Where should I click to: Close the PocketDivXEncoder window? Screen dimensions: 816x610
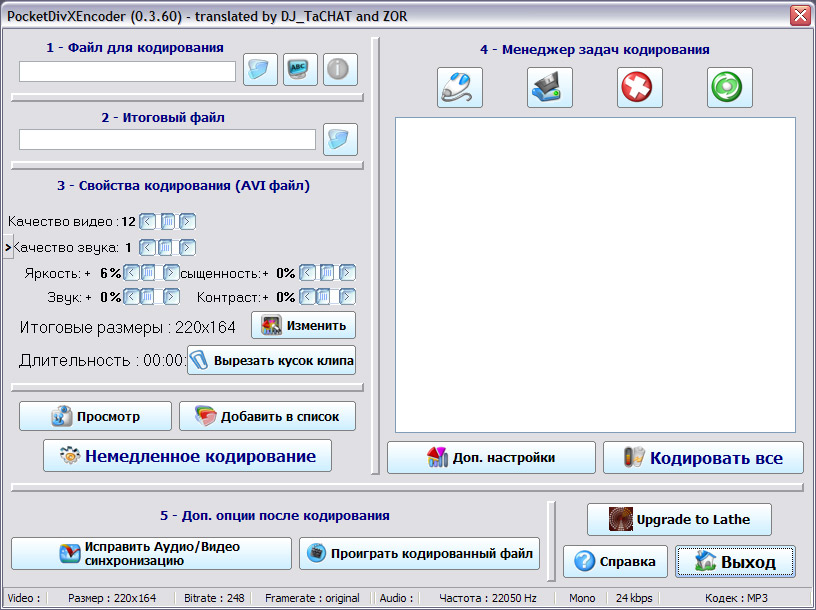[x=800, y=16]
